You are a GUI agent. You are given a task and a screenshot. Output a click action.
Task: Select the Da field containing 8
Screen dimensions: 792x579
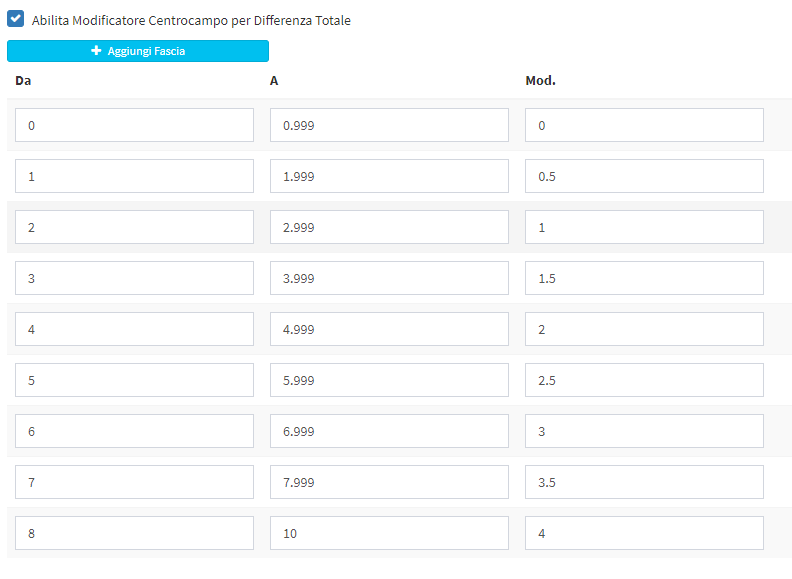[135, 533]
